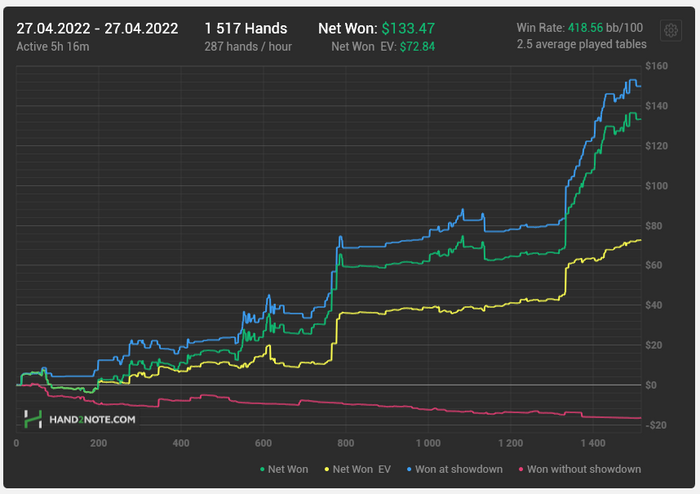Click the Win Rate 418.56 bb/100 text
Image resolution: width=700 pixels, height=494 pixels.
tap(580, 28)
